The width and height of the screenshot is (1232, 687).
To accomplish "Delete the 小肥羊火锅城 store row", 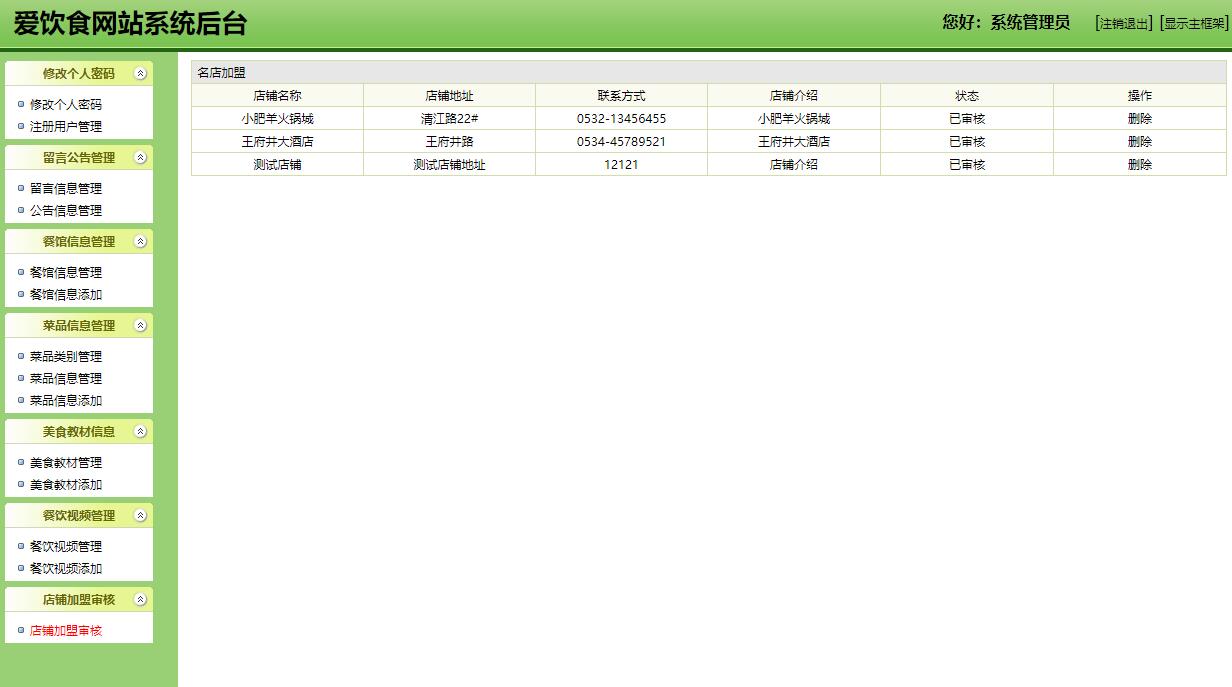I will click(x=1140, y=118).
